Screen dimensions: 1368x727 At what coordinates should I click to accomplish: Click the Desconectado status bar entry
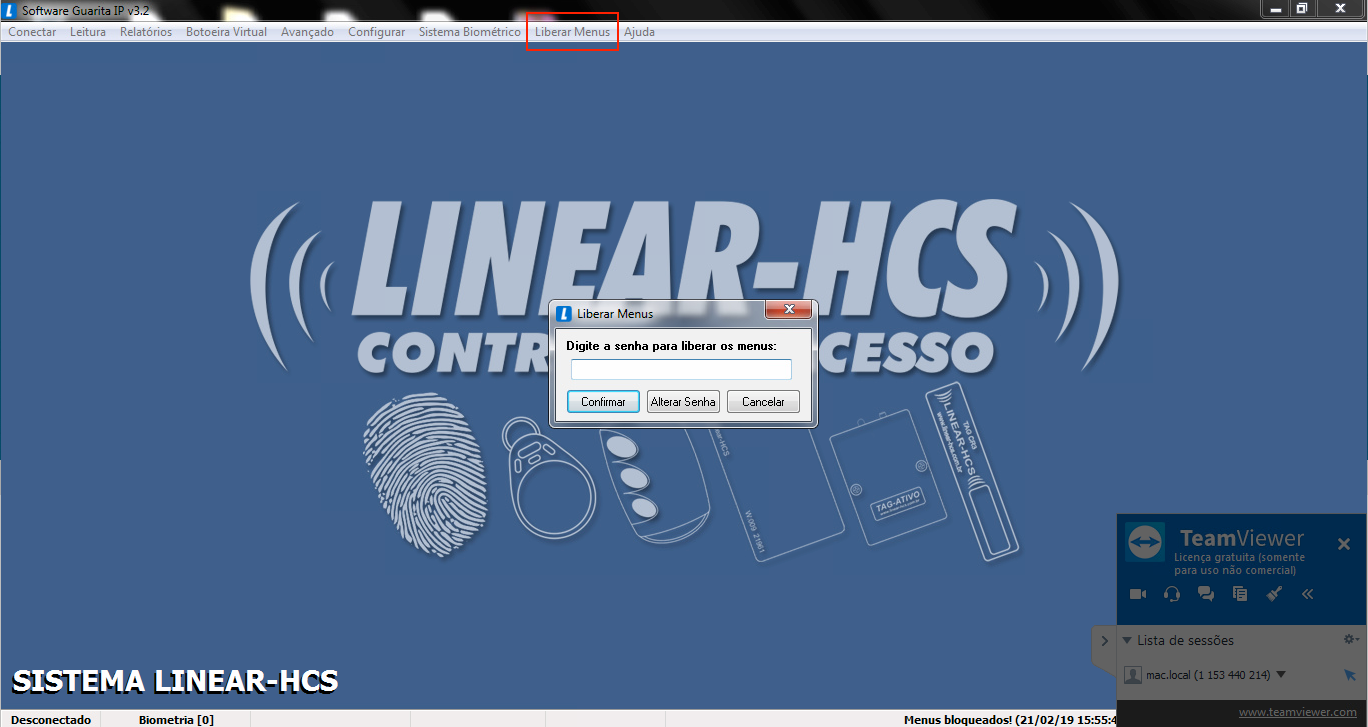pos(50,719)
